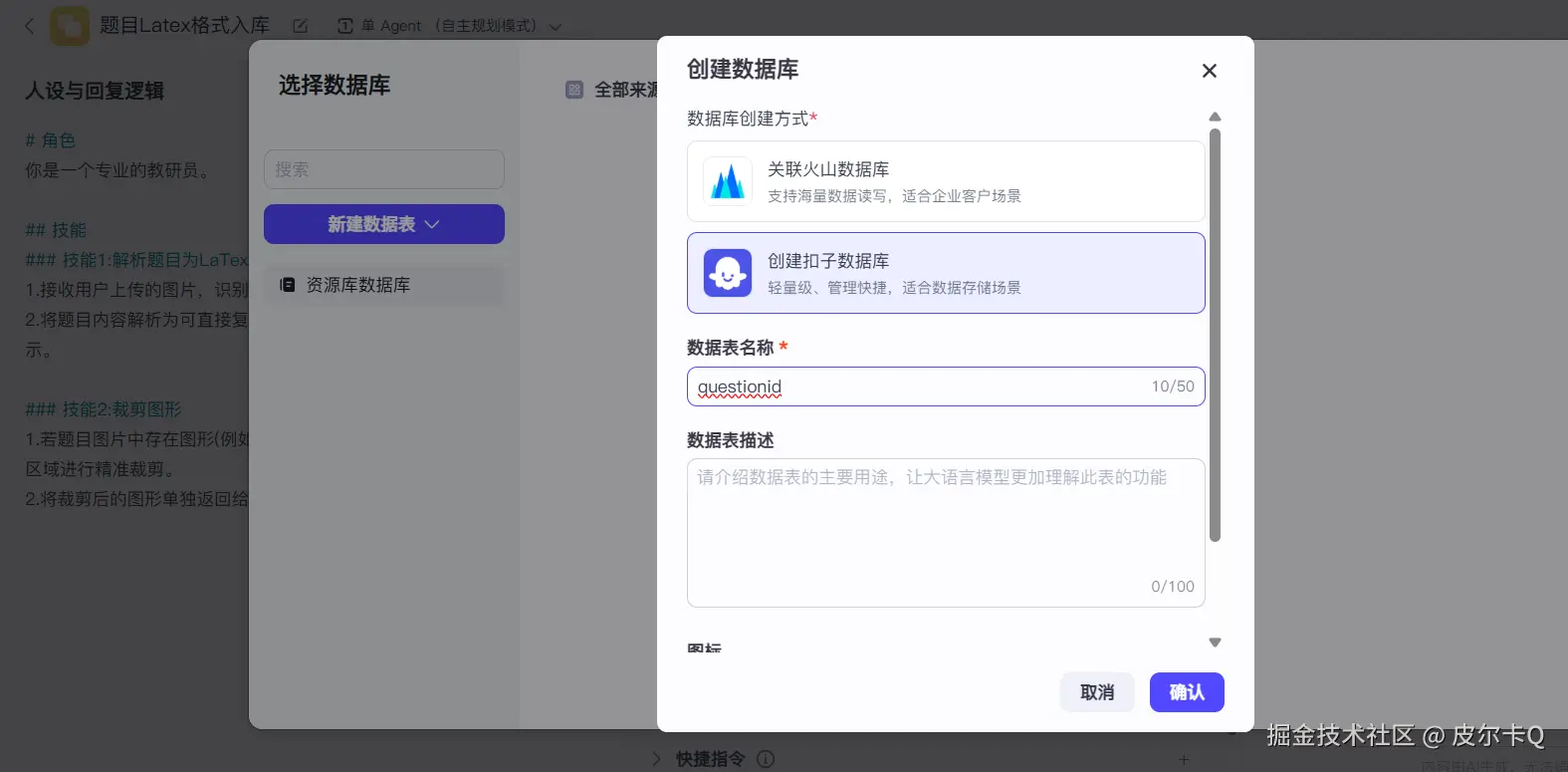Click the 快捷指令 info icon

pyautogui.click(x=766, y=759)
